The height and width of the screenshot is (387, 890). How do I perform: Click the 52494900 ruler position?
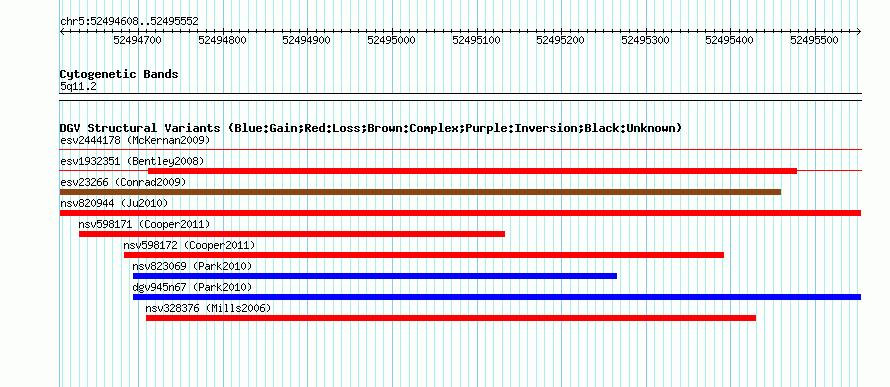(x=307, y=40)
